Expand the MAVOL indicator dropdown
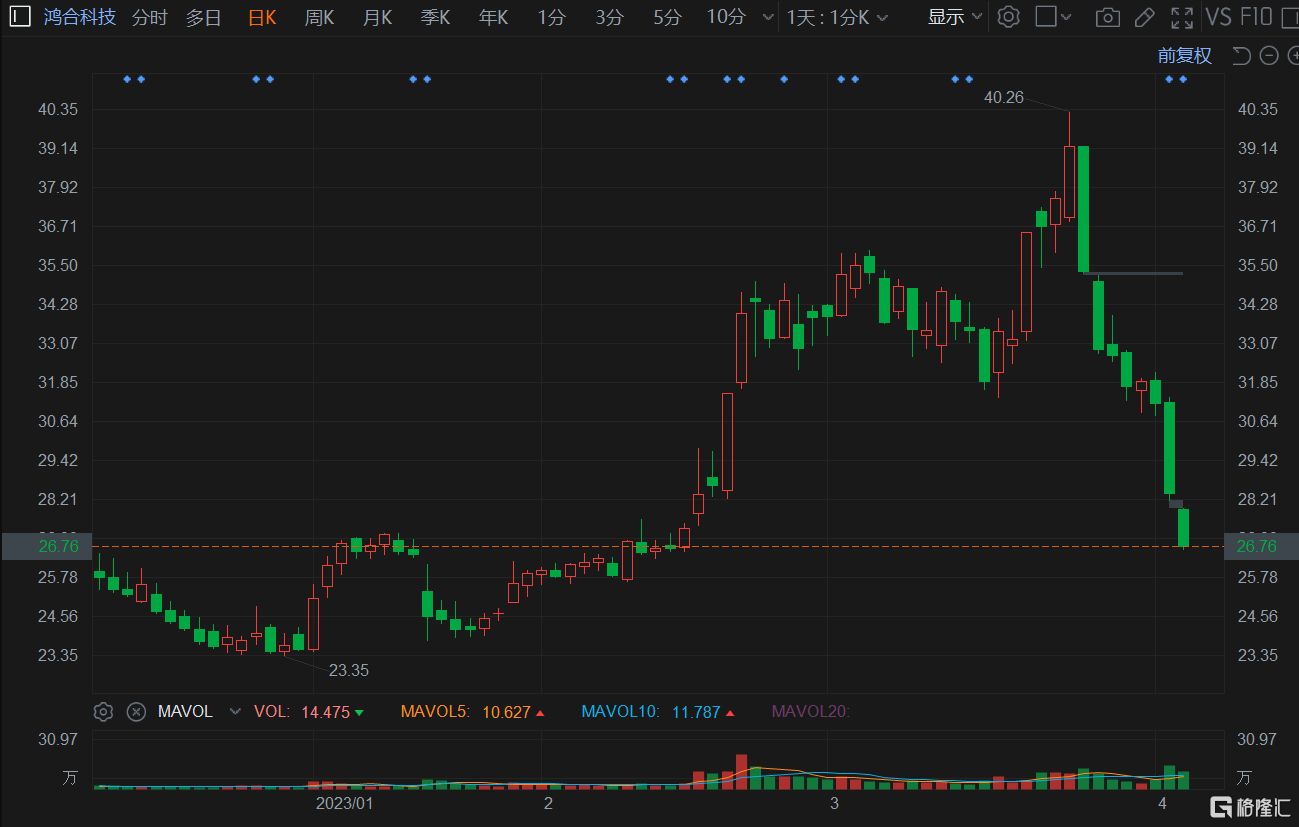Screen dimensions: 1299x827 tap(235, 712)
